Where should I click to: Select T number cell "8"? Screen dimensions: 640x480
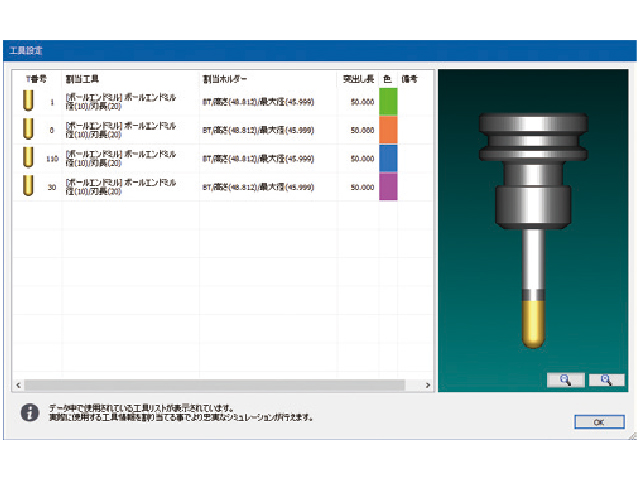coord(52,130)
